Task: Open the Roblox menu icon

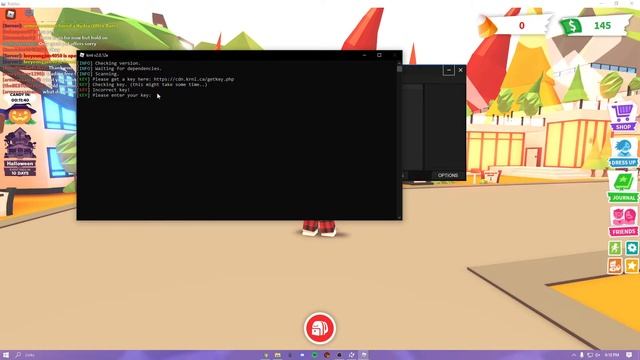Action: point(10,14)
